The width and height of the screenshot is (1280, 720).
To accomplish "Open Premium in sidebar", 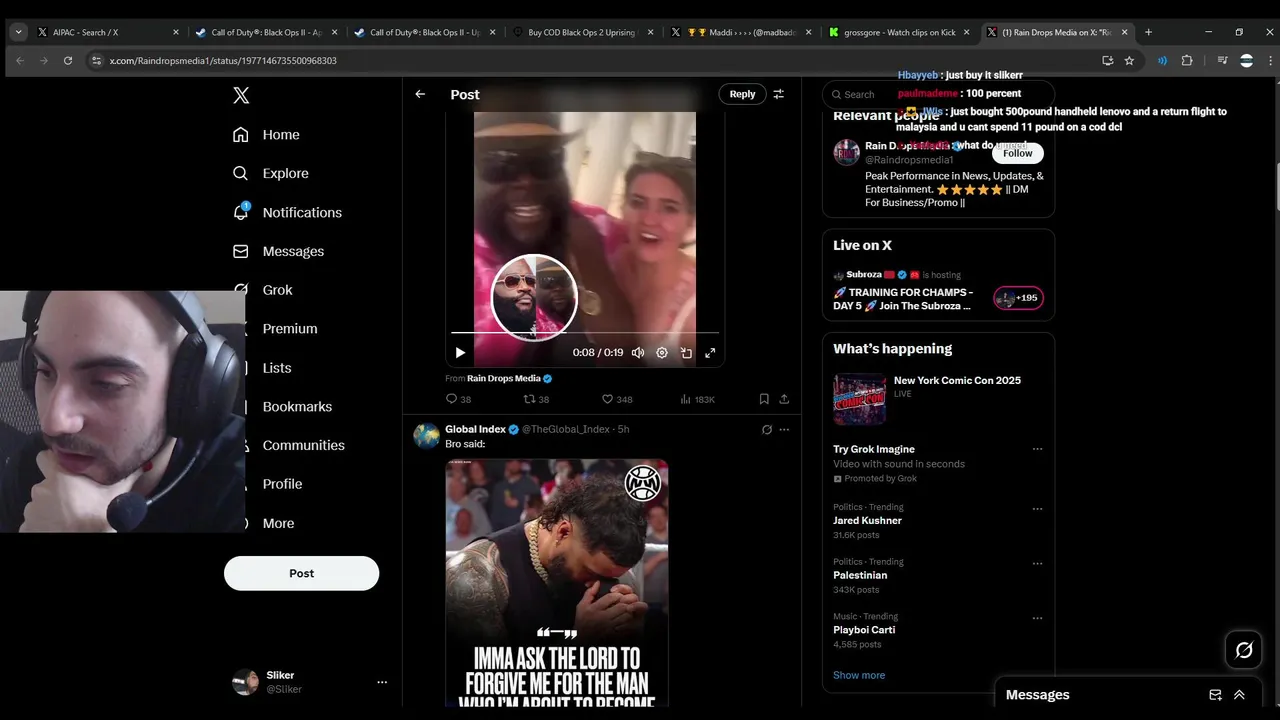I will click(290, 329).
